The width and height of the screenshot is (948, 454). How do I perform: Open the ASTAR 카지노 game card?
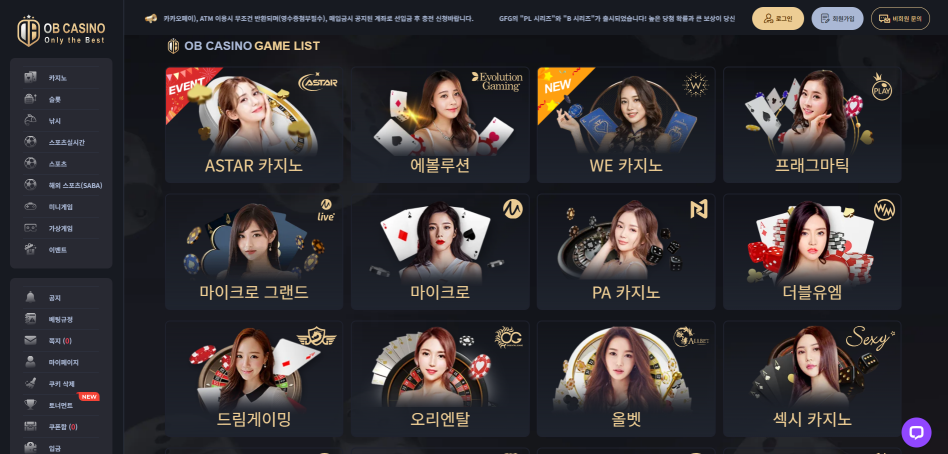click(254, 125)
